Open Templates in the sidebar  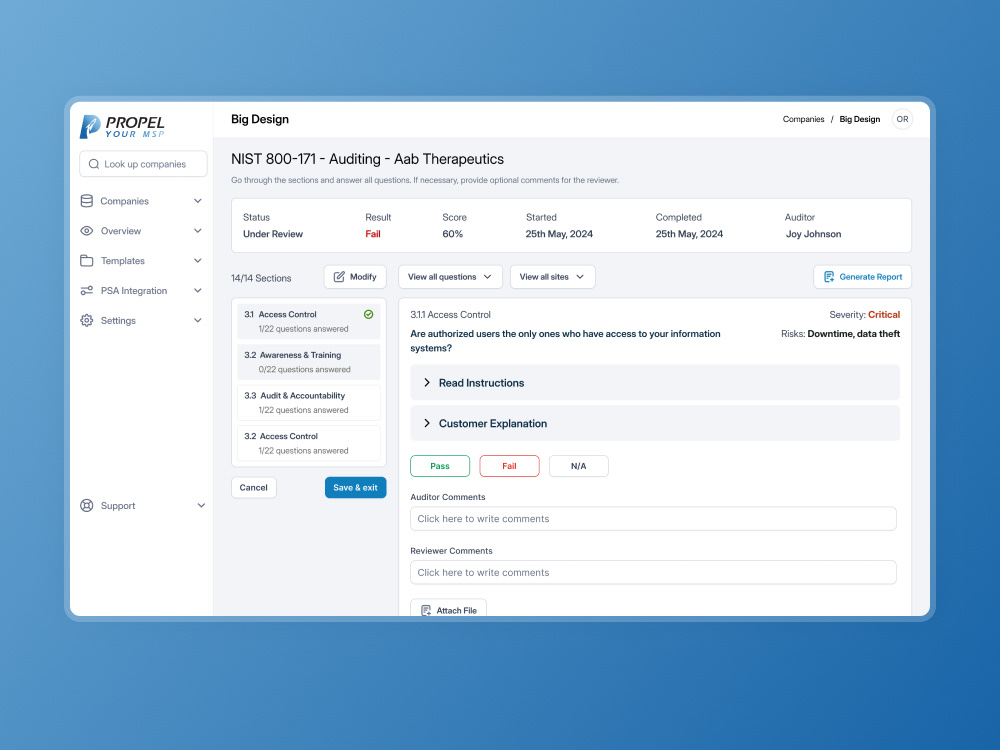(142, 260)
